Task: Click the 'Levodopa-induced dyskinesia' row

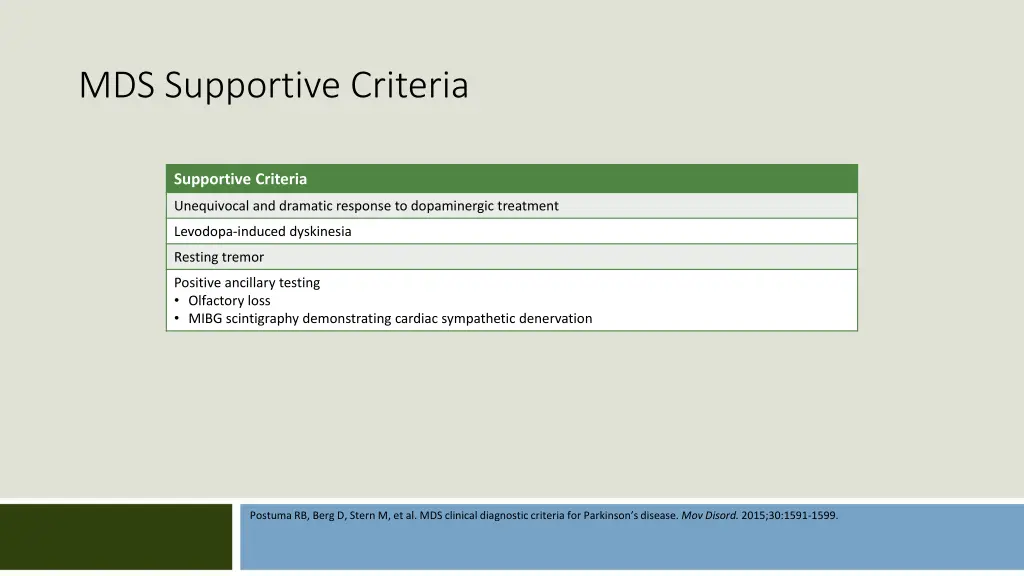Action: (511, 231)
